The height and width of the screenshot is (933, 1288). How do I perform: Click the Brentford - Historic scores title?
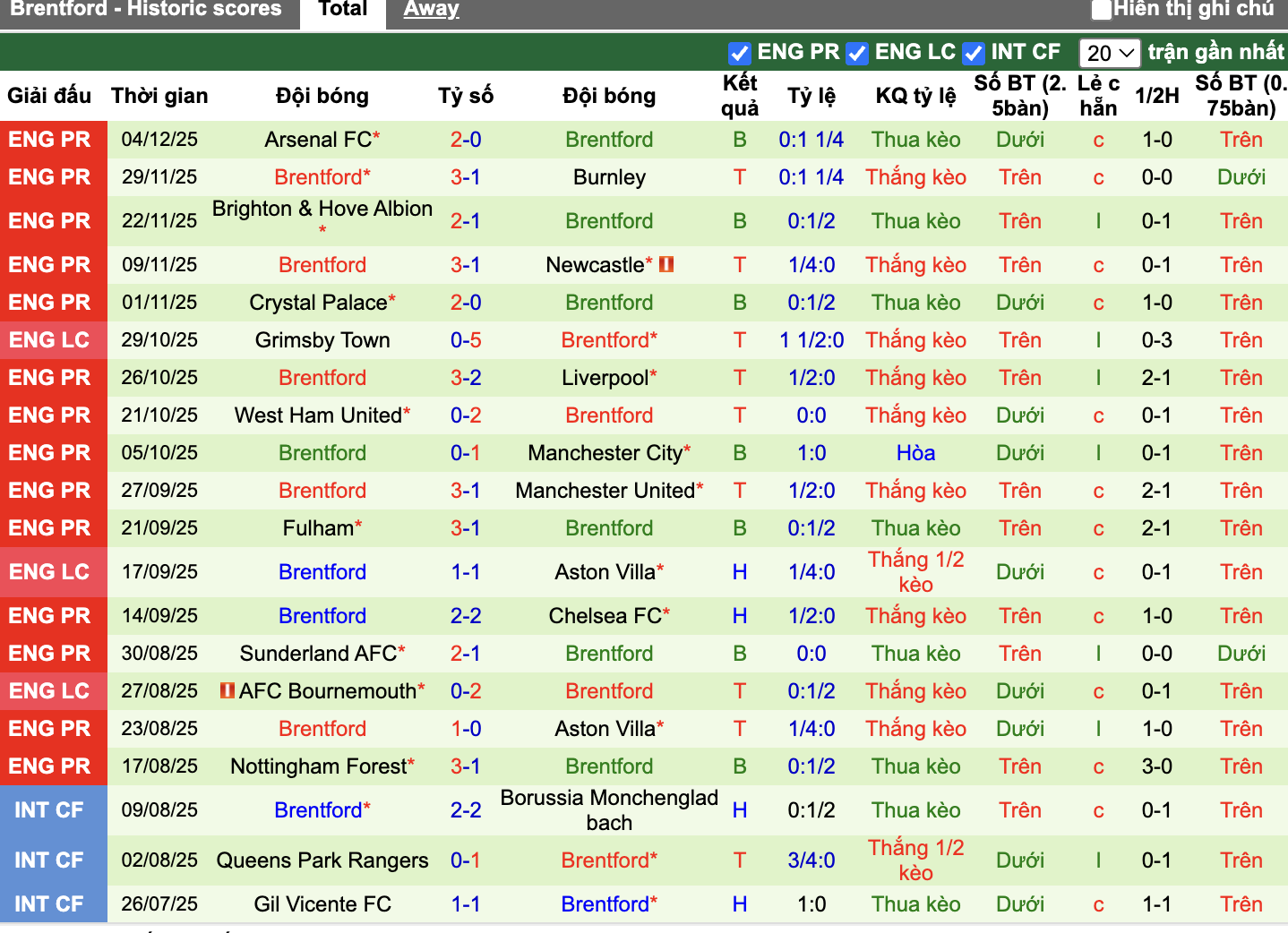pos(145,10)
